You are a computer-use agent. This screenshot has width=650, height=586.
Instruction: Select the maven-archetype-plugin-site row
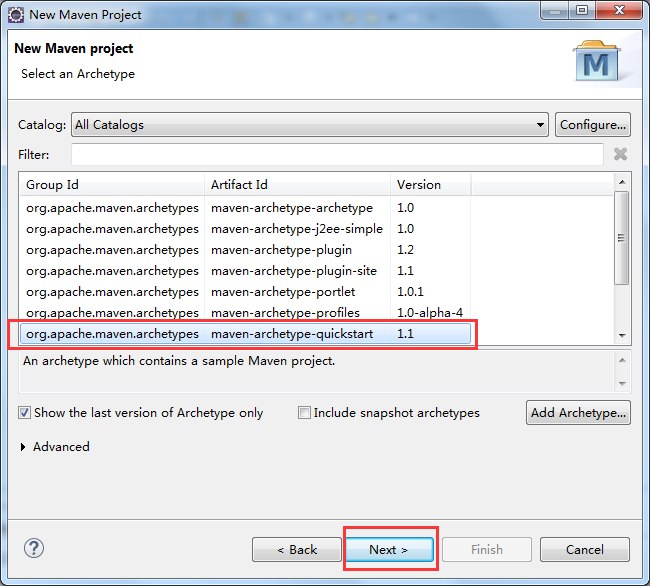point(245,271)
